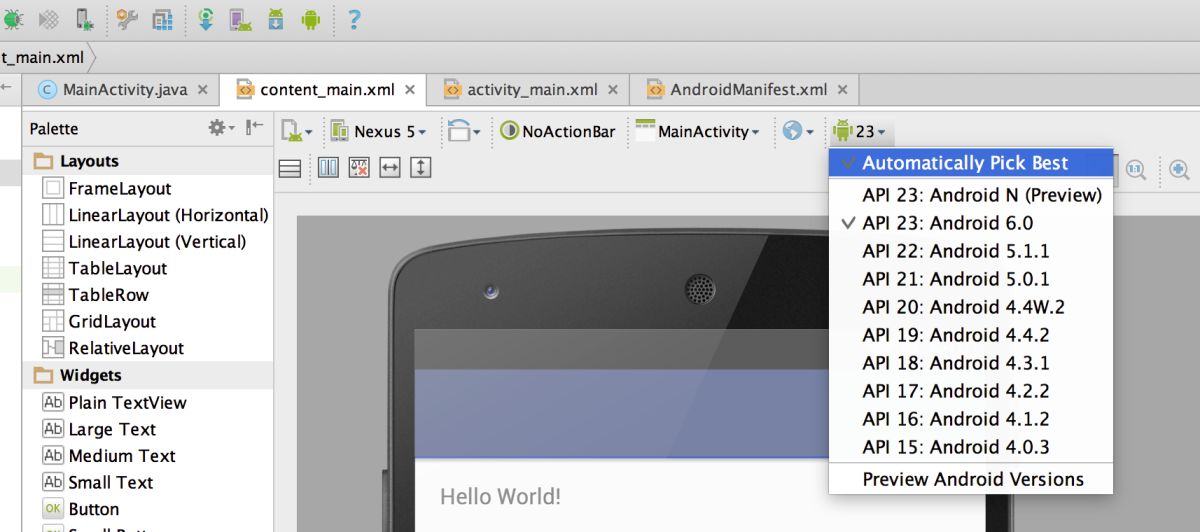1200x532 pixels.
Task: Collapse the Layouts palette group
Action: 147,161
